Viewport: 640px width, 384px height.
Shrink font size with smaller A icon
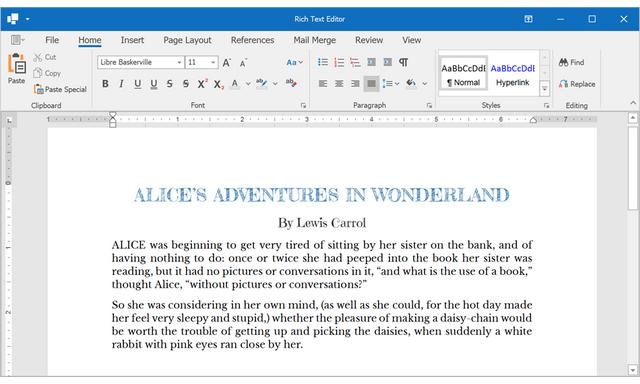tap(243, 63)
